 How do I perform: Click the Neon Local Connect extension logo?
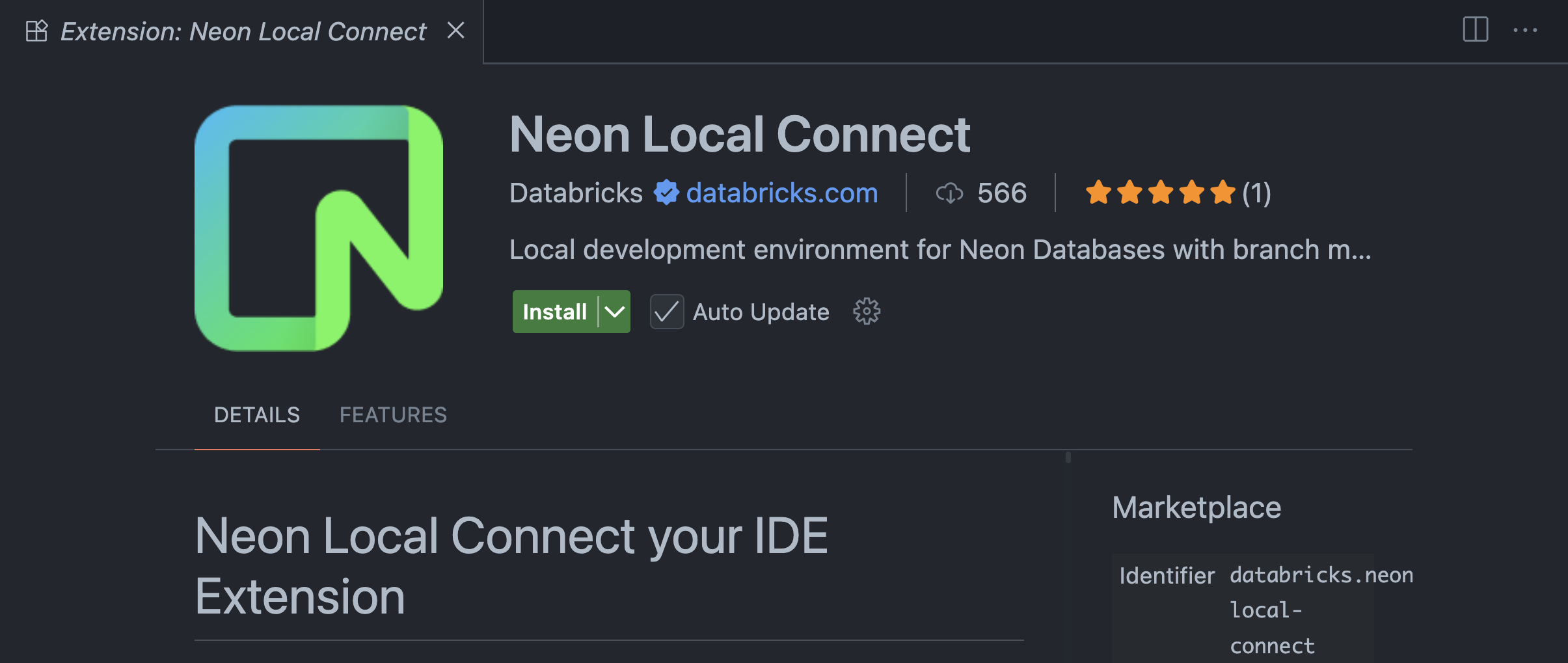click(319, 228)
